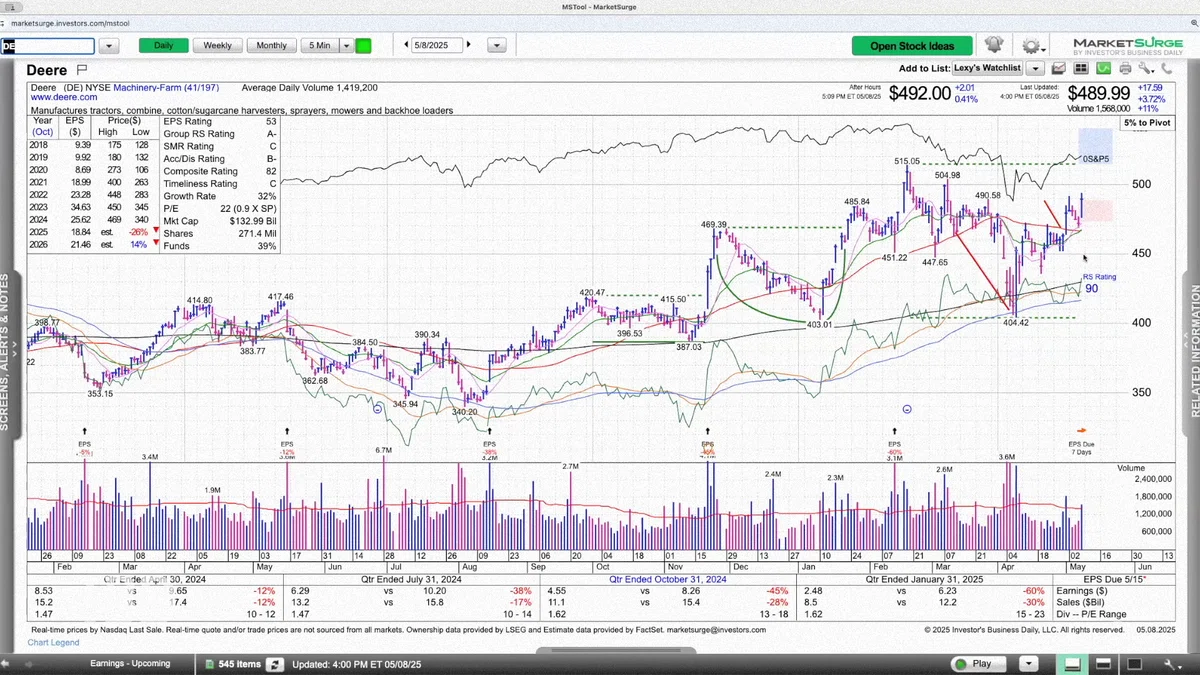Open the date picker dropdown
This screenshot has height=675, width=1200.
pos(496,45)
